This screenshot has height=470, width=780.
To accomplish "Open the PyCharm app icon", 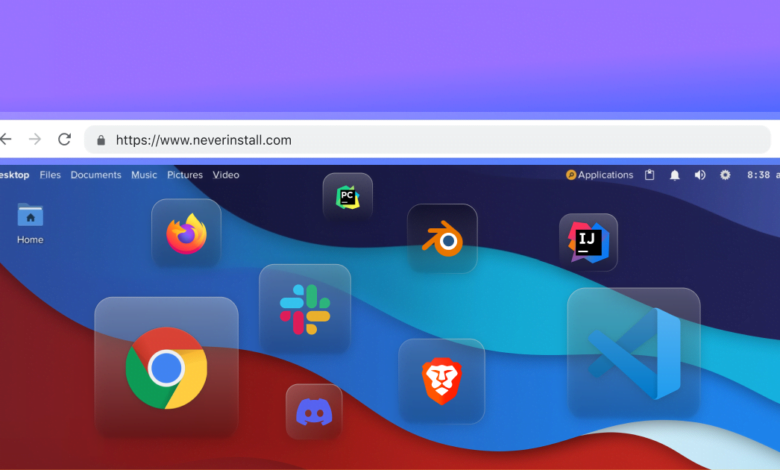I will click(x=347, y=196).
